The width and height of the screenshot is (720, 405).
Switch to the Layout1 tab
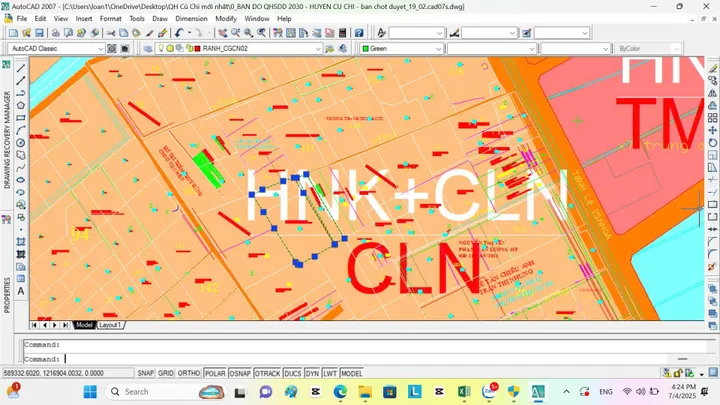pyautogui.click(x=110, y=325)
